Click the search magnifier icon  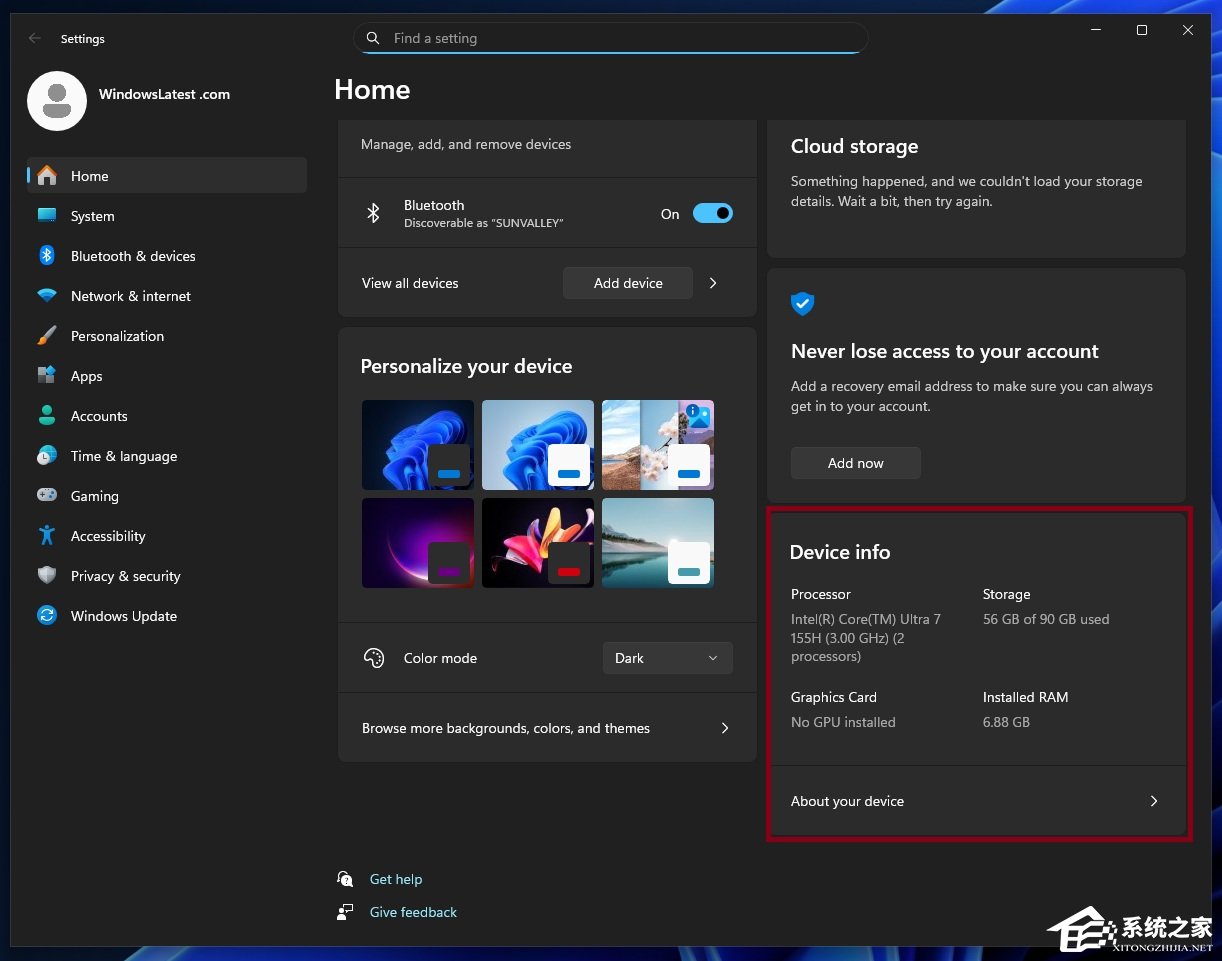pos(373,38)
